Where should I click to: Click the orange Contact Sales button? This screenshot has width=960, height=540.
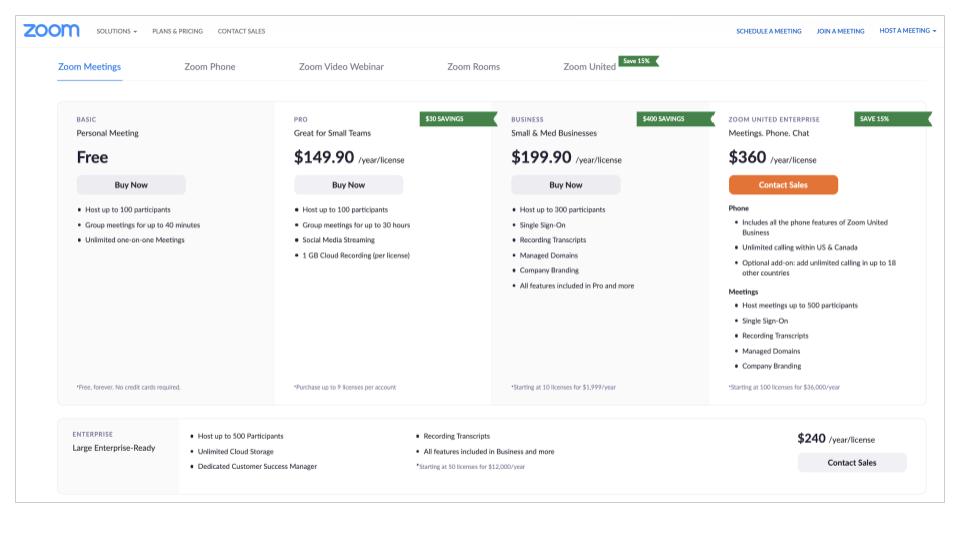(783, 185)
